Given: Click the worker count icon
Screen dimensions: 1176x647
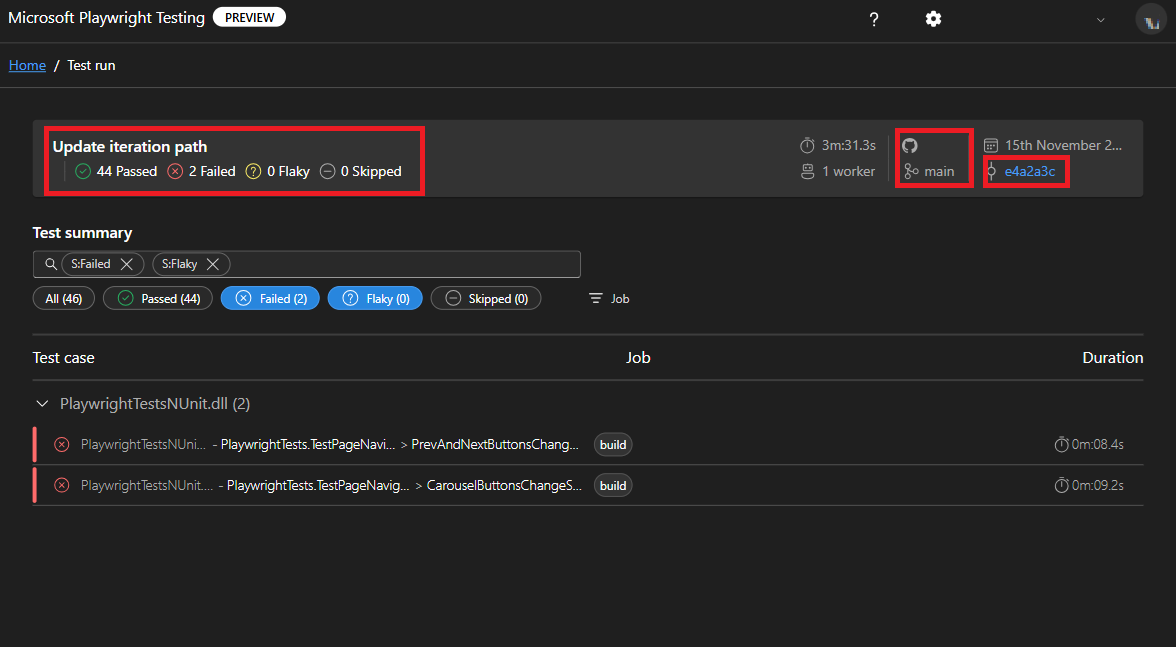Looking at the screenshot, I should pos(806,170).
